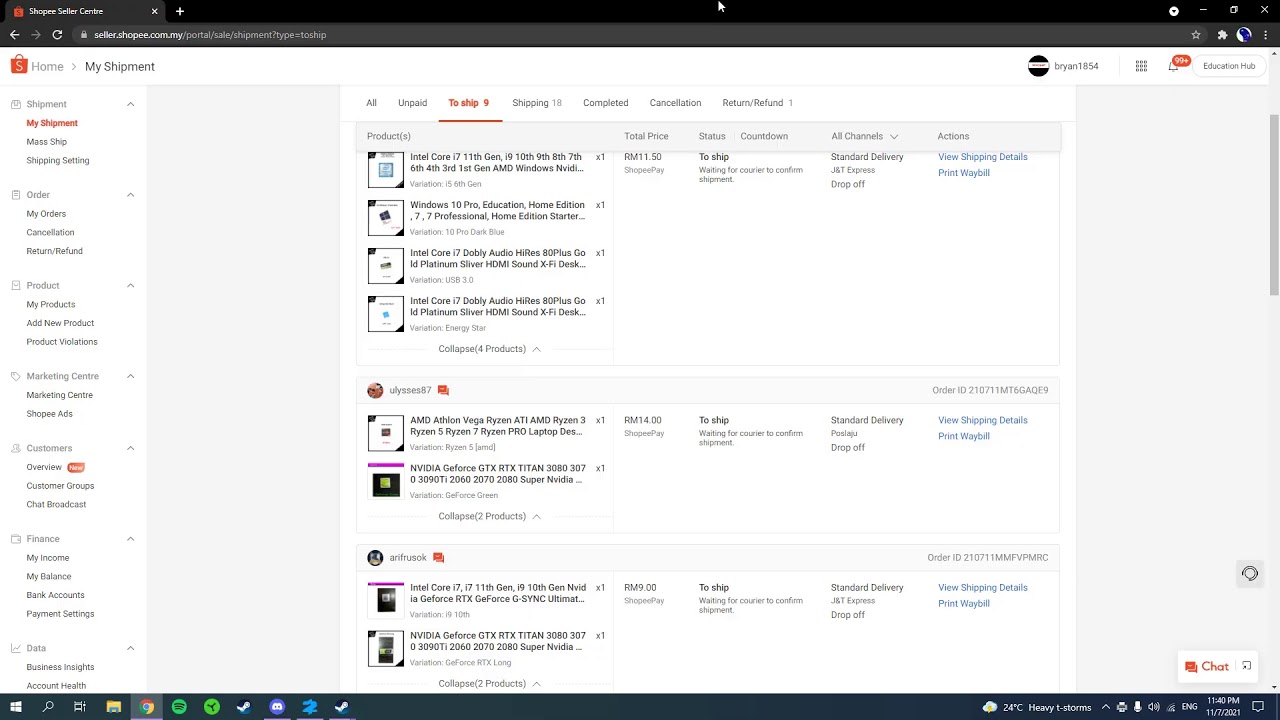Viewport: 1280px width, 720px height.
Task: Open Customers Overview in sidebar
Action: 44,467
